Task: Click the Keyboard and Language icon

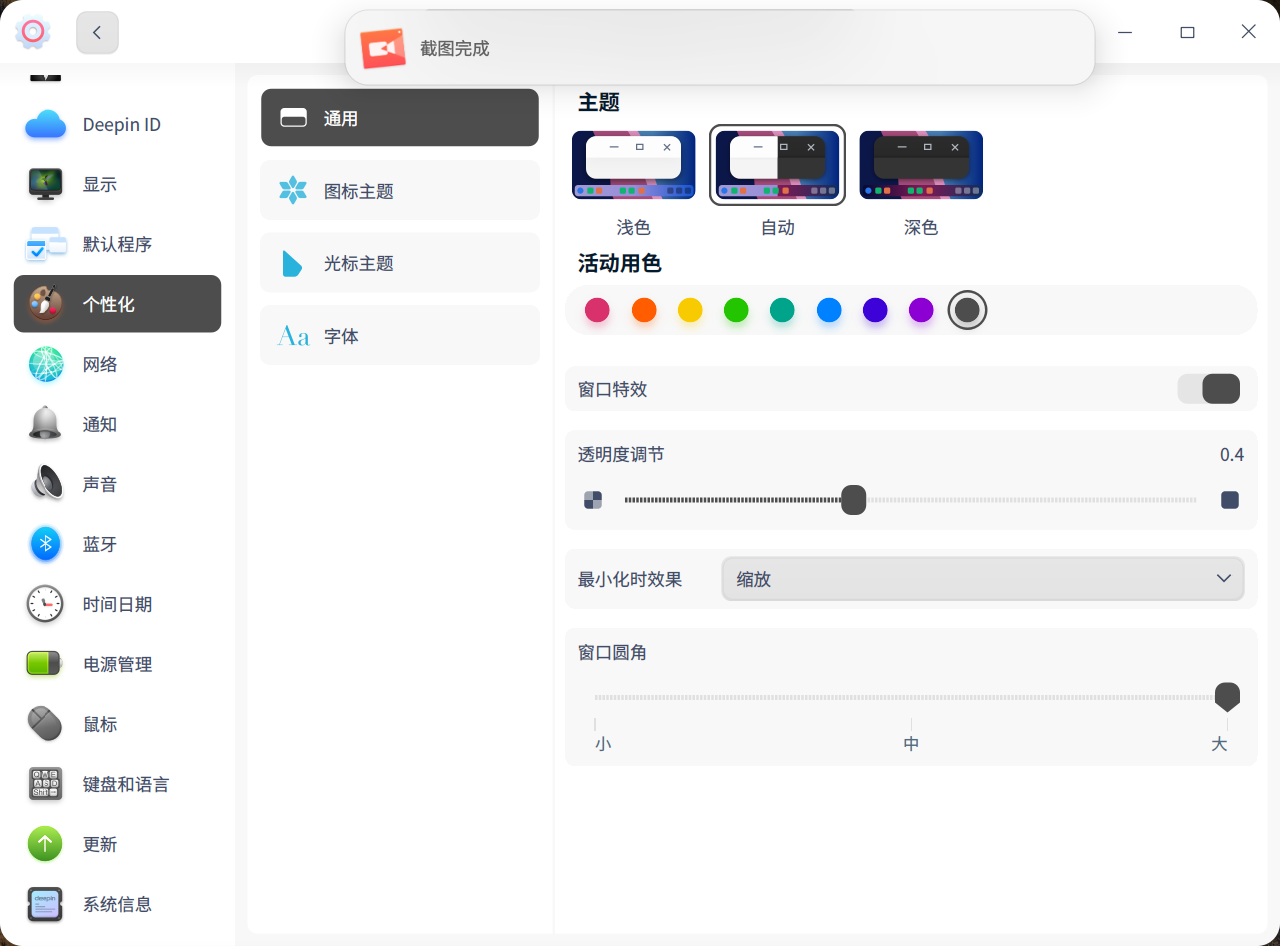Action: point(45,784)
